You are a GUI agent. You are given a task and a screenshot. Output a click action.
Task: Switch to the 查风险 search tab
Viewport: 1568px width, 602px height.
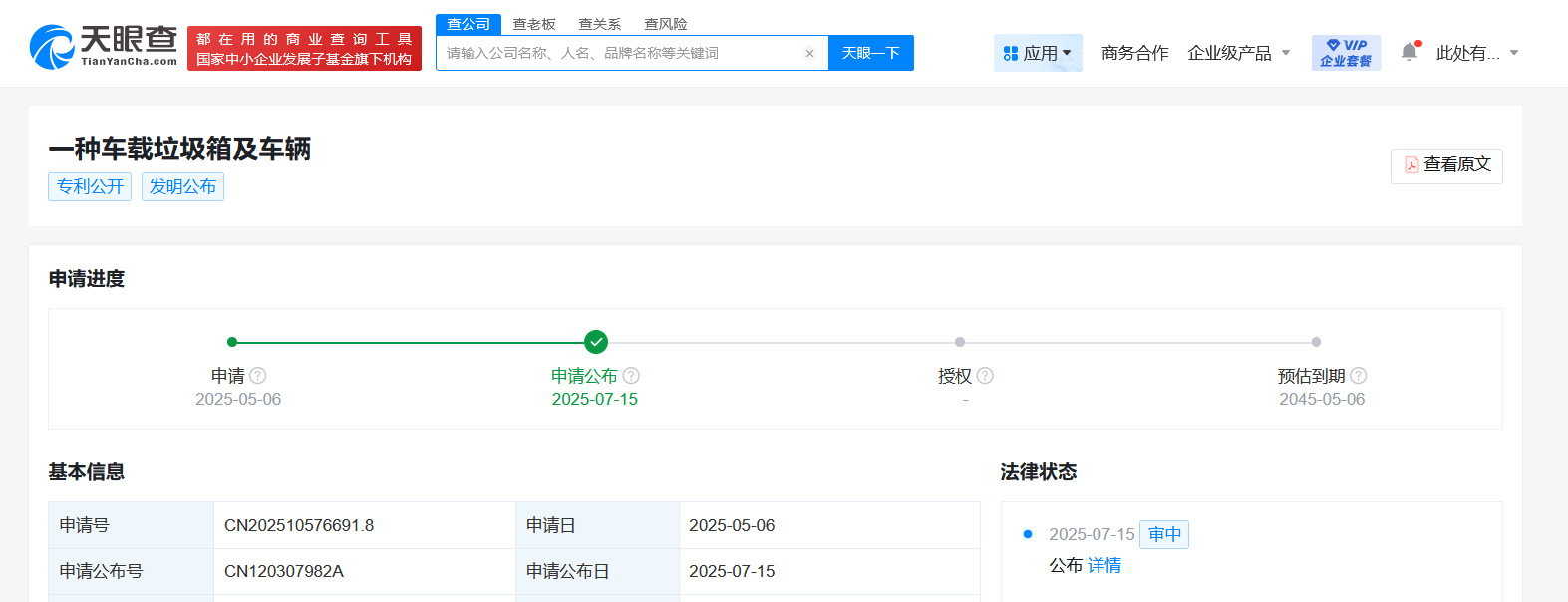pyautogui.click(x=665, y=24)
